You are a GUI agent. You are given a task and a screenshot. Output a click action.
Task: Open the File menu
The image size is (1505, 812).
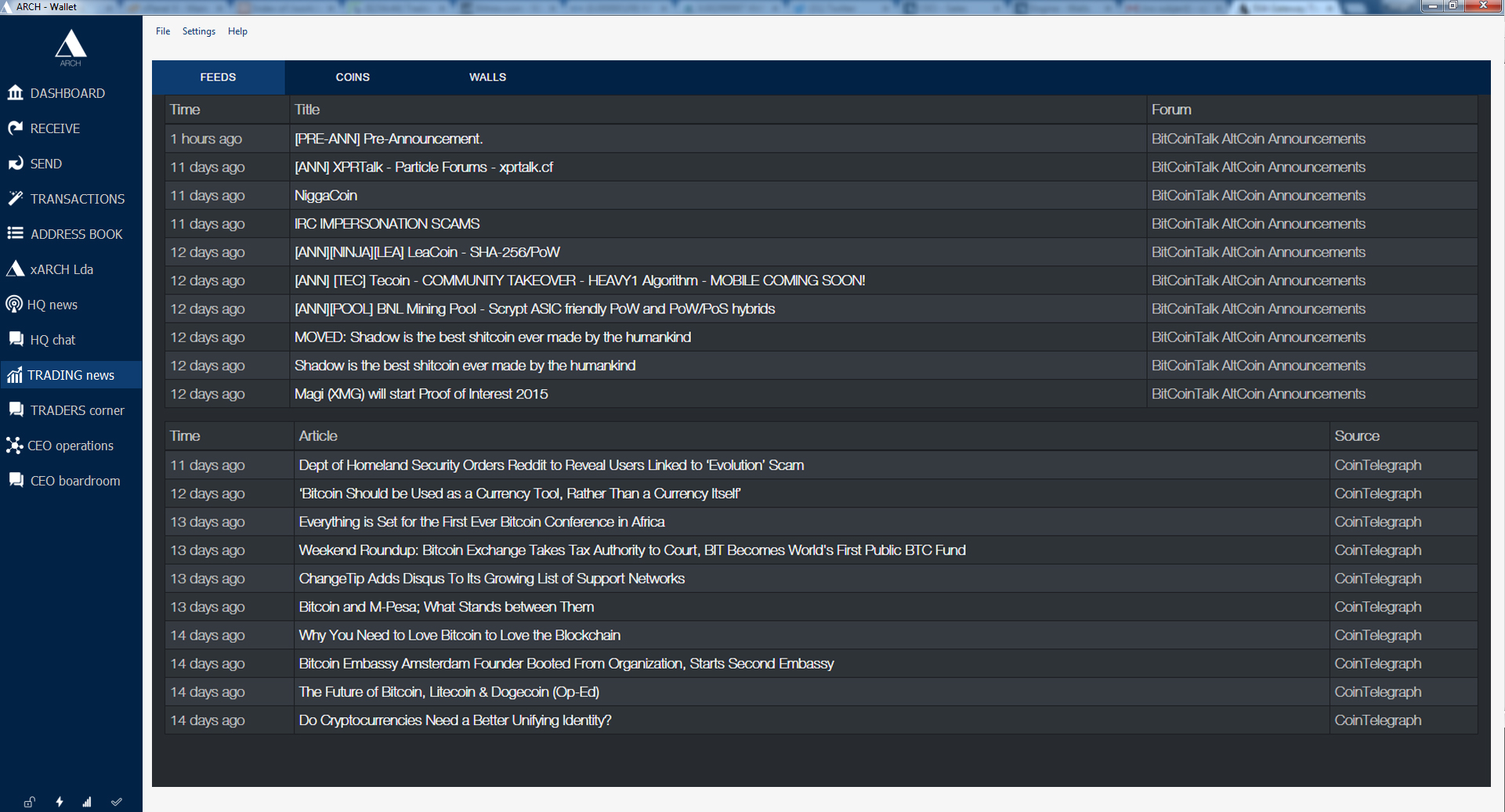[163, 31]
